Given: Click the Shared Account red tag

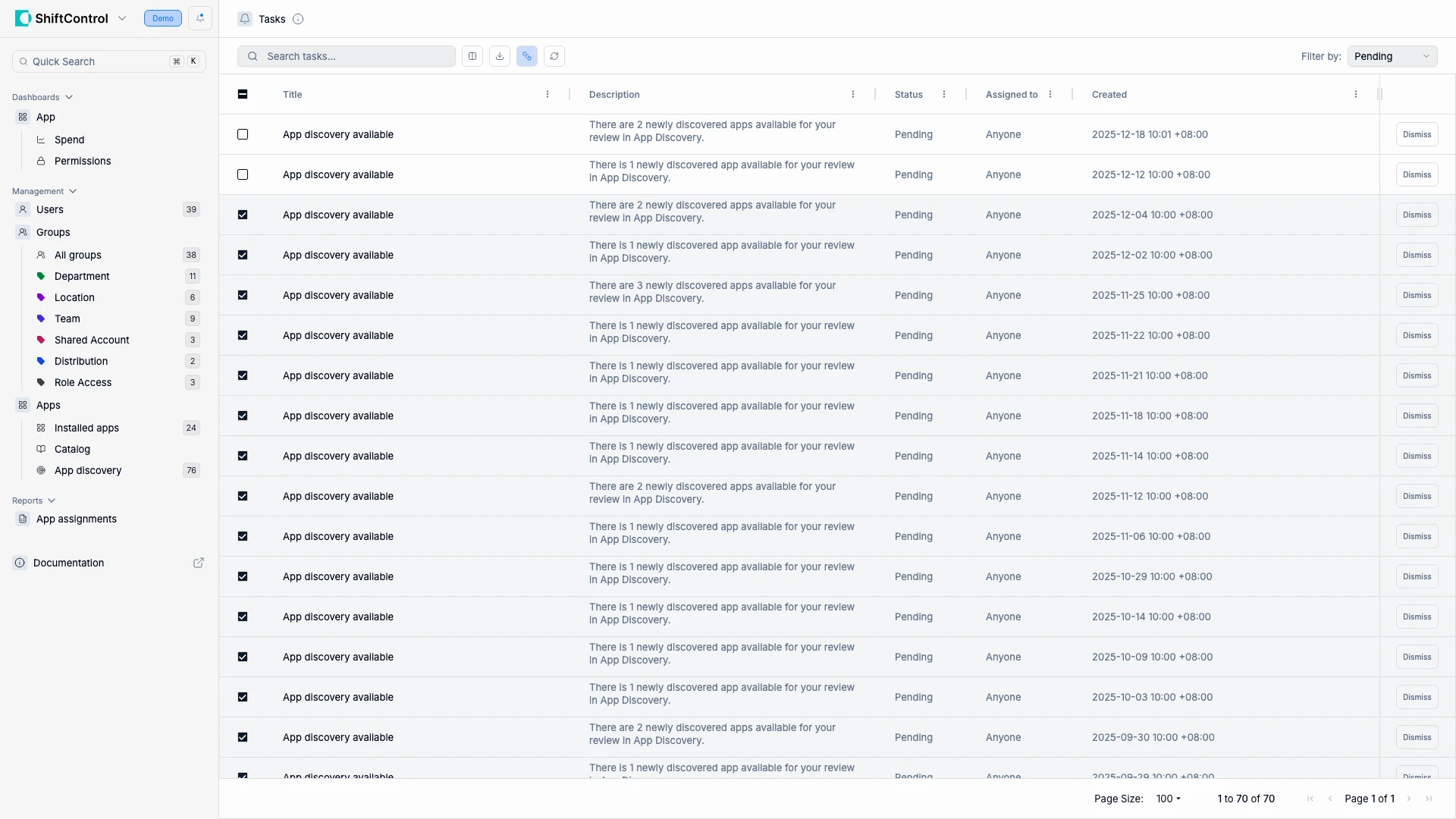Looking at the screenshot, I should (41, 340).
